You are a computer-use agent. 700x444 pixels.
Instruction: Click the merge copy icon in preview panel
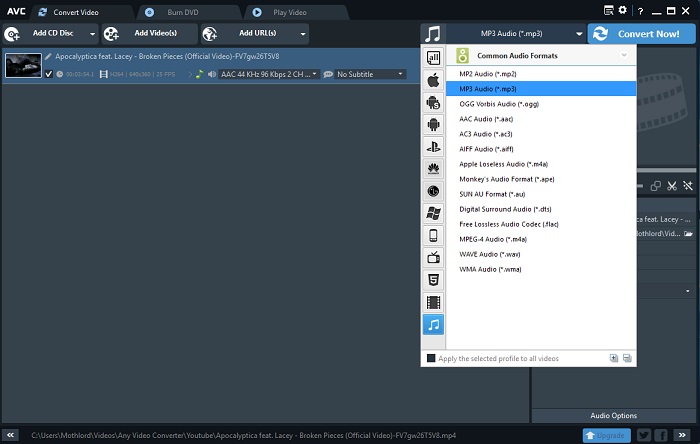tap(655, 186)
